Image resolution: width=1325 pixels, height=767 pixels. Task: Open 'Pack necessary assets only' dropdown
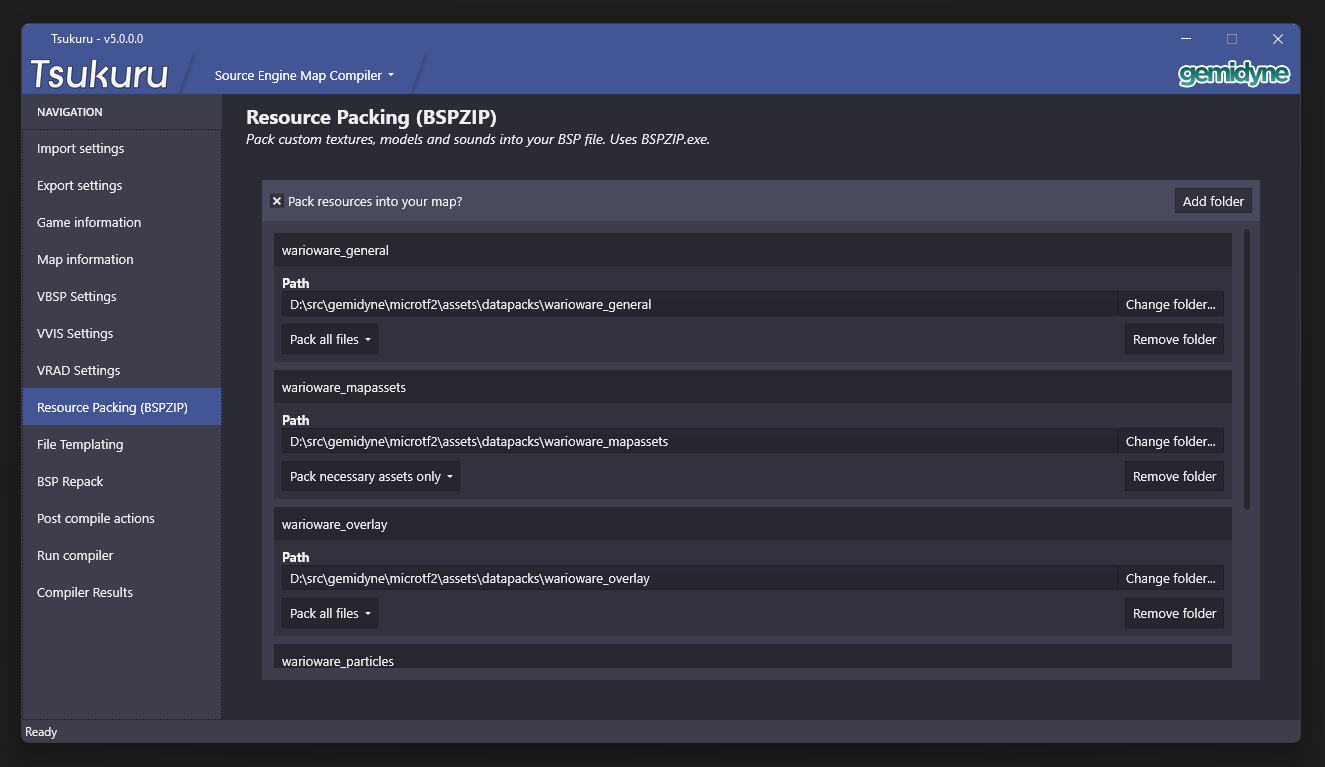pos(370,476)
